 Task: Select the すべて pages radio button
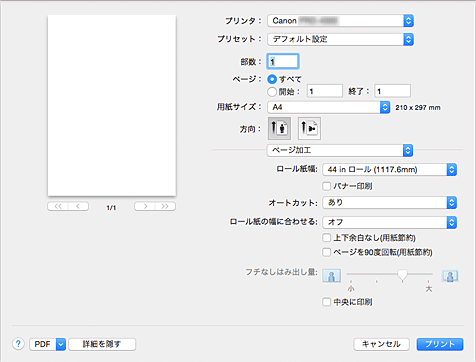click(x=272, y=79)
